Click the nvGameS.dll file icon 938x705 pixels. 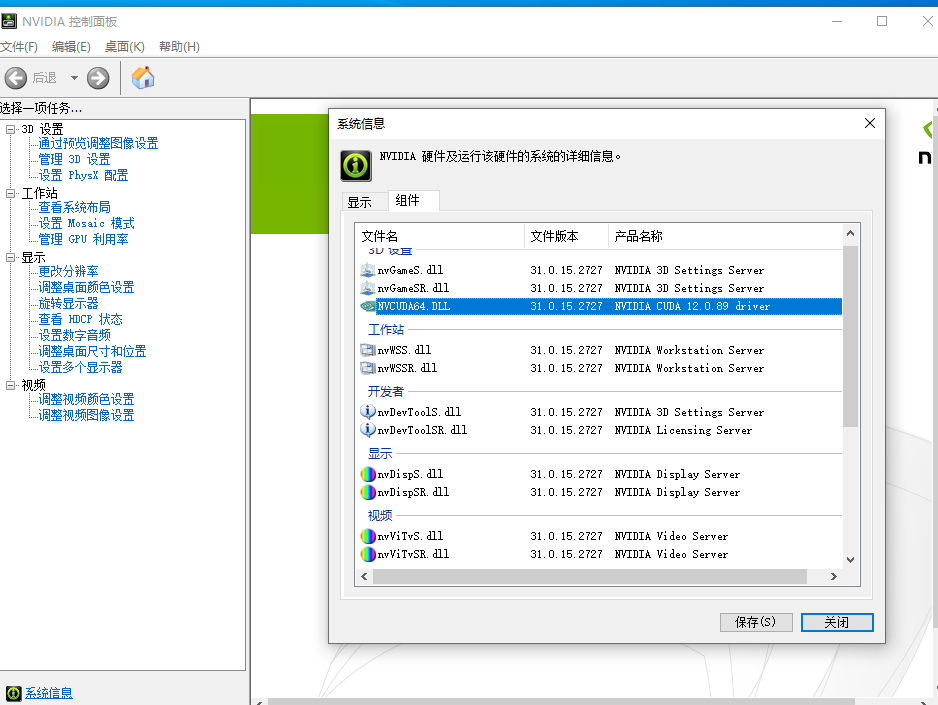tap(367, 270)
